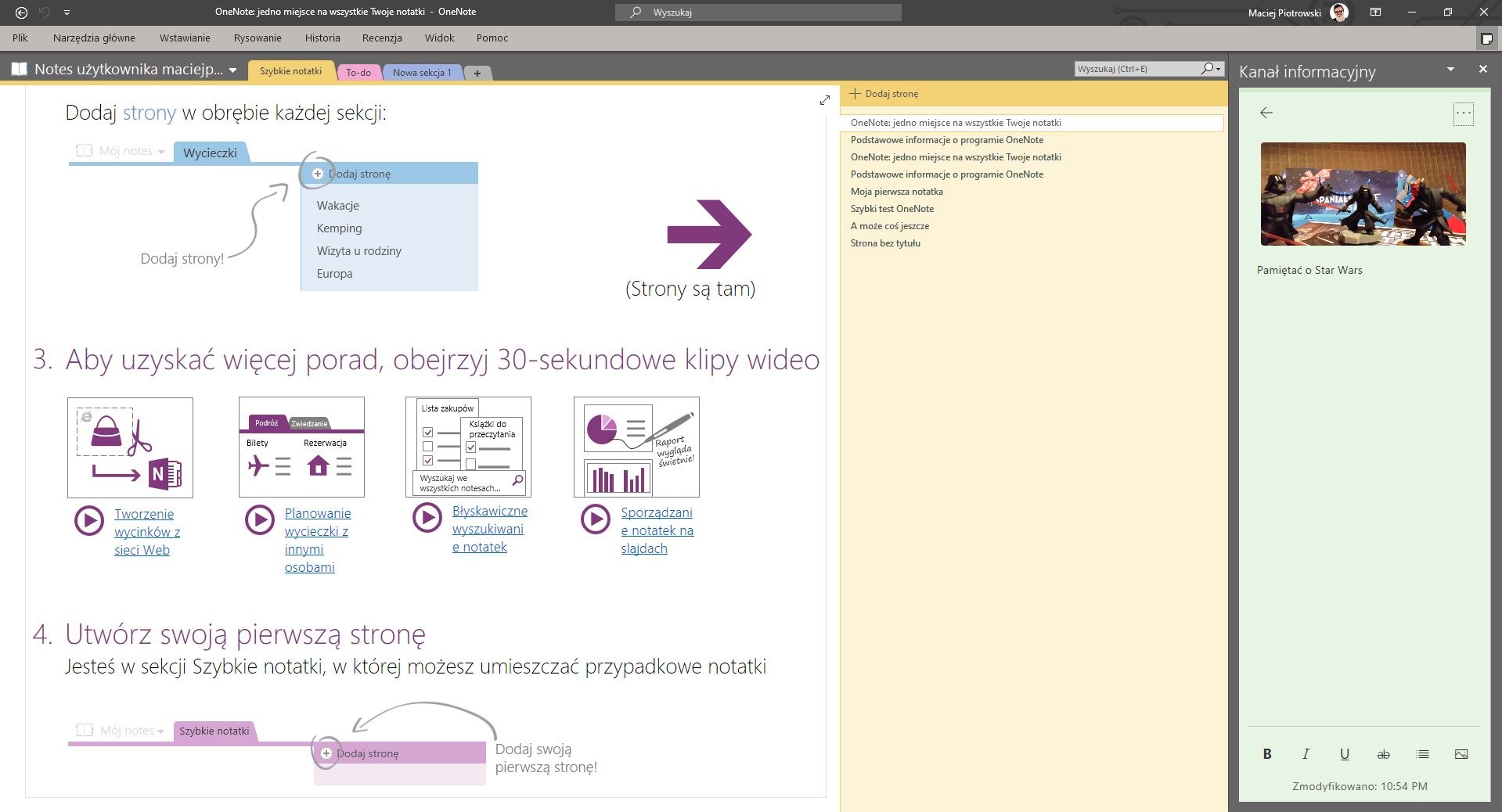Click the Star Wars figures image
The image size is (1502, 812).
1363,194
